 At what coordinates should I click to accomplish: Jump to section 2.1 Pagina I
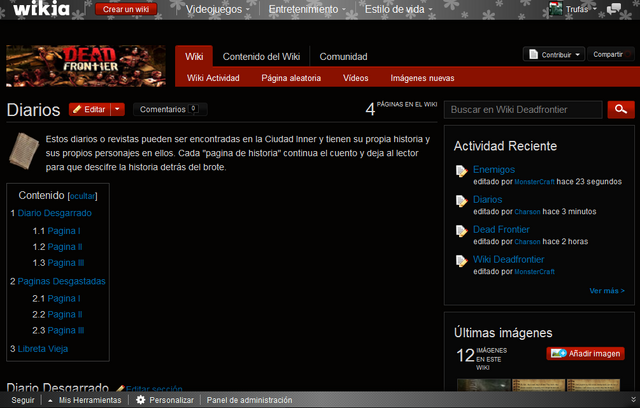coord(64,299)
